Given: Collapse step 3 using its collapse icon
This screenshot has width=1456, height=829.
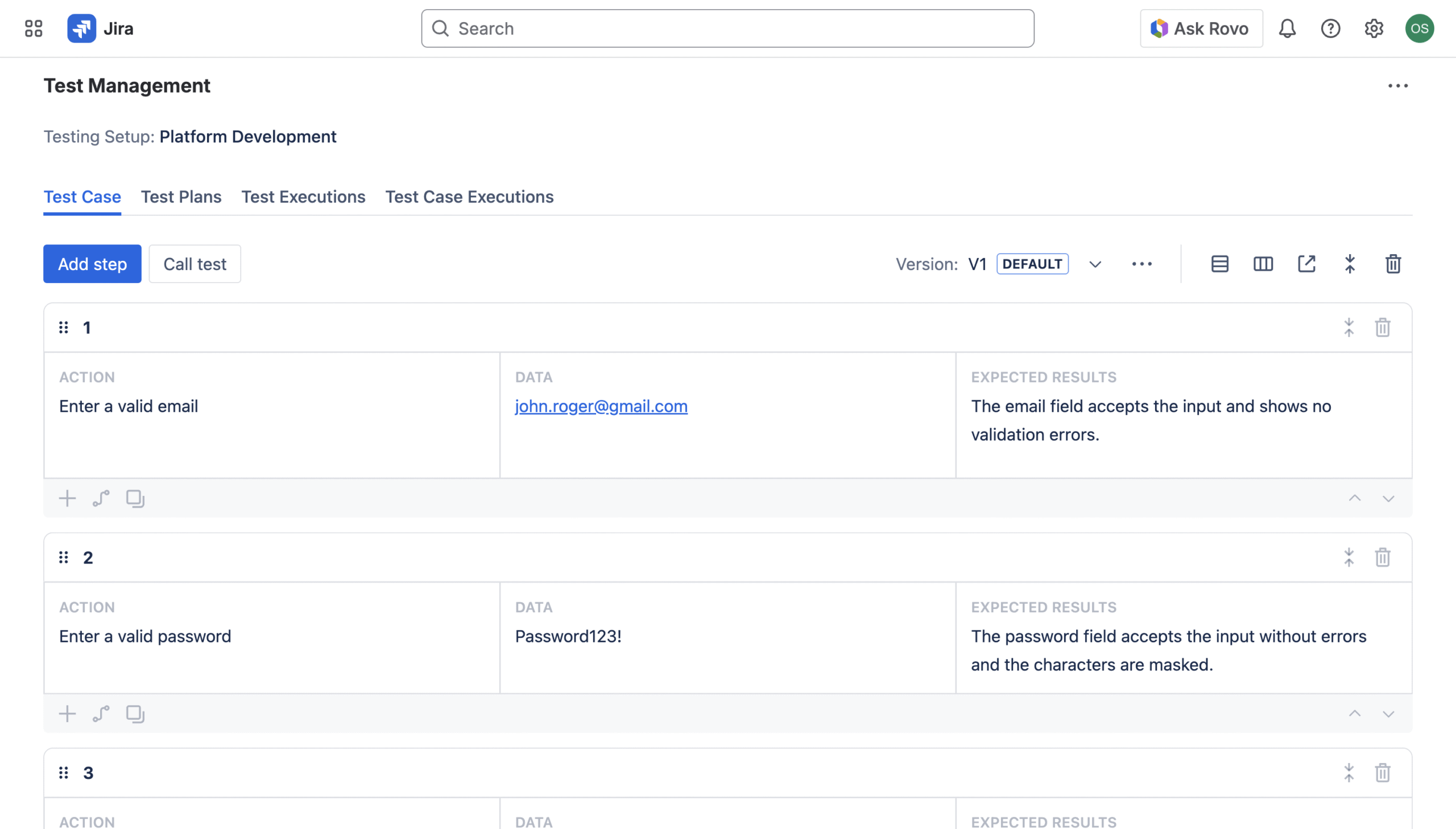Looking at the screenshot, I should [1349, 773].
